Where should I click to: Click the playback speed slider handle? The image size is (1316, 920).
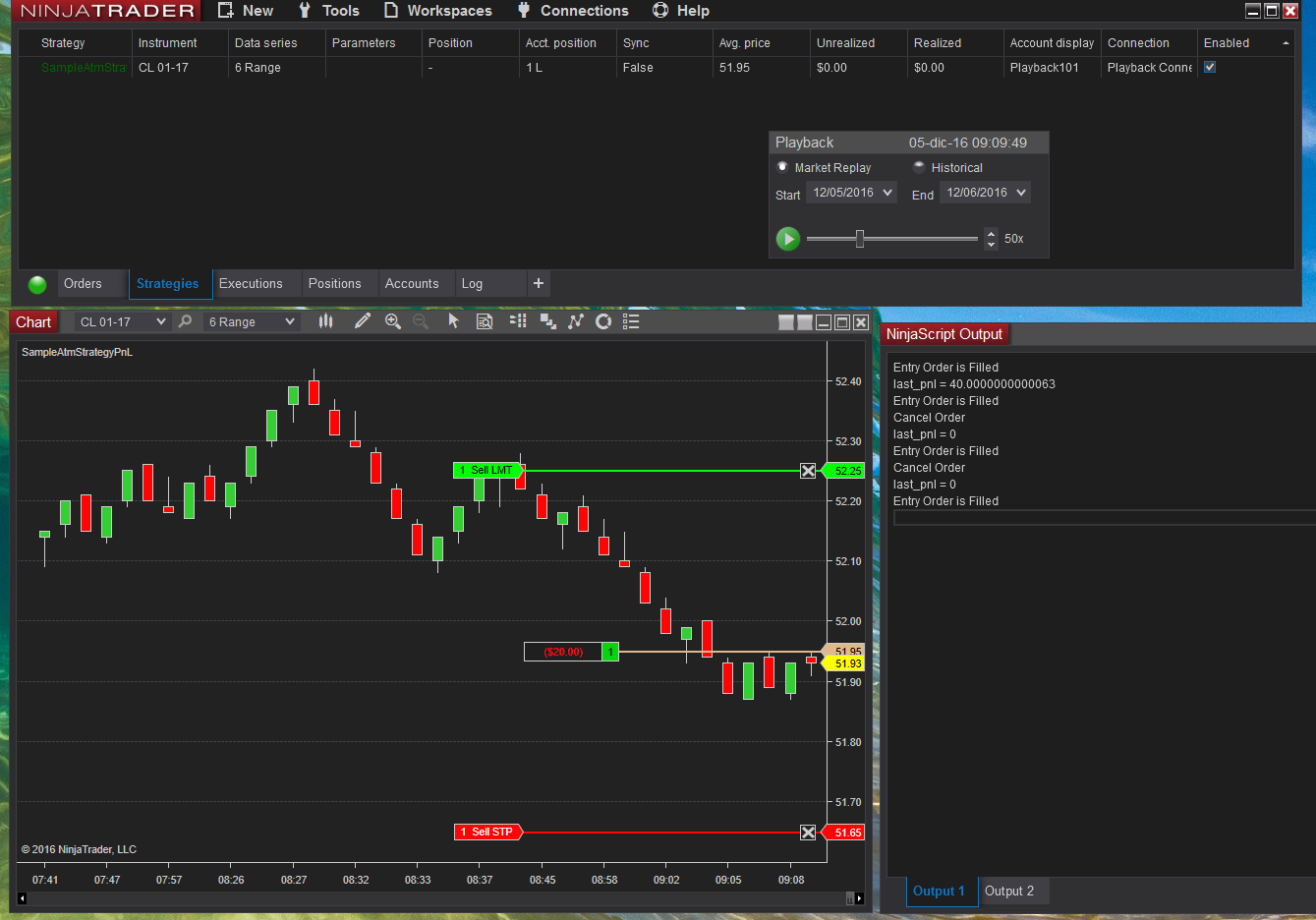point(860,239)
